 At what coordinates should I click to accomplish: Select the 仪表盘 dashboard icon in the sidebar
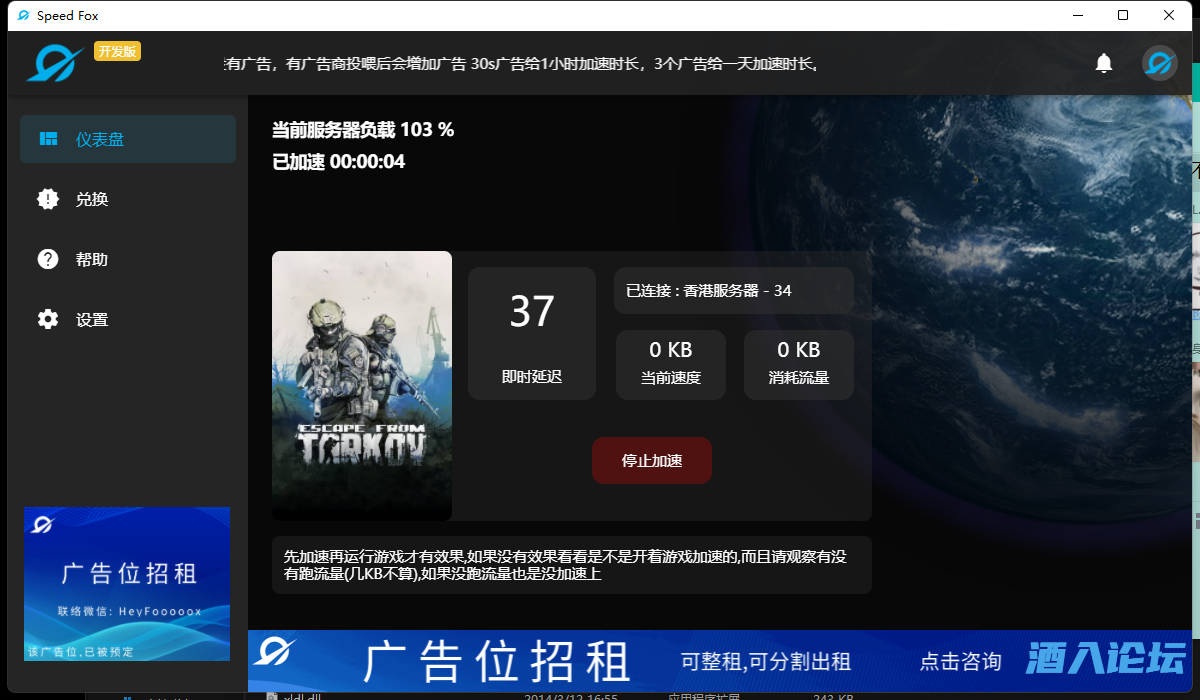tap(48, 139)
